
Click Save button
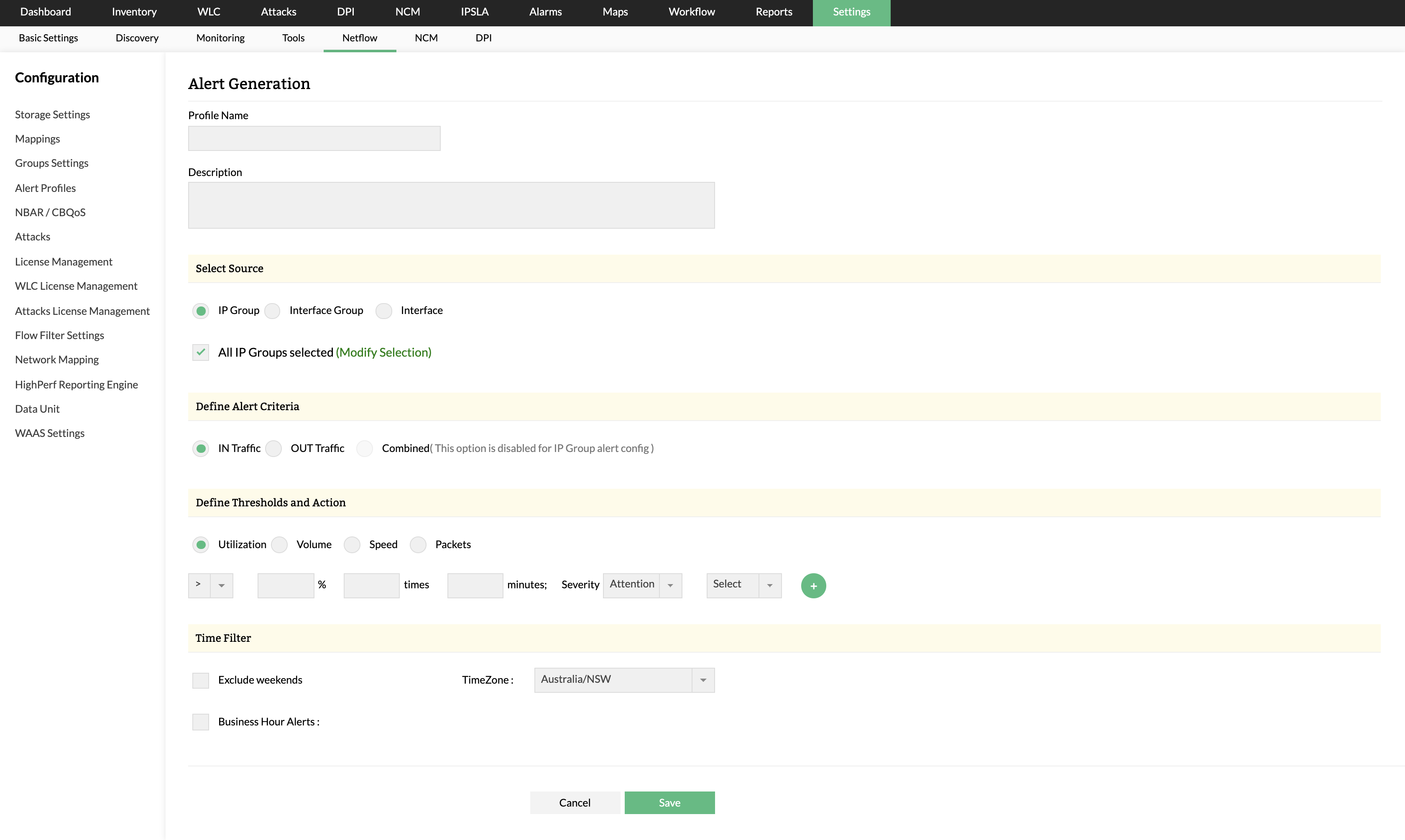[x=669, y=802]
